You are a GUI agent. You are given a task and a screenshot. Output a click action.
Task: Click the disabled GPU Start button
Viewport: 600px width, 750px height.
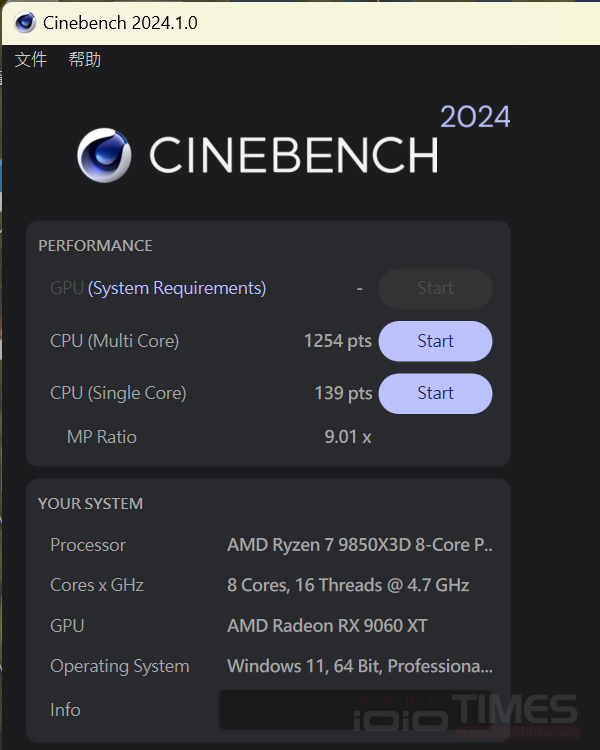point(435,288)
